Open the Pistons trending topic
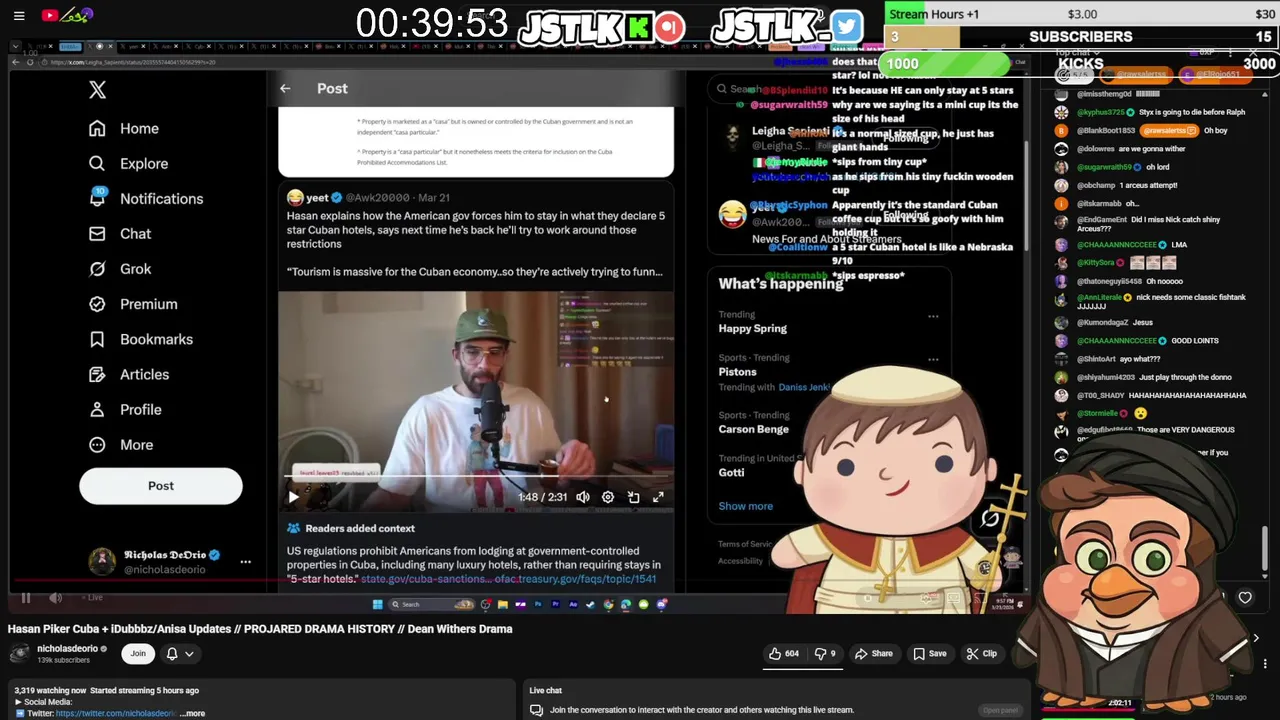This screenshot has height=720, width=1280. tap(737, 372)
